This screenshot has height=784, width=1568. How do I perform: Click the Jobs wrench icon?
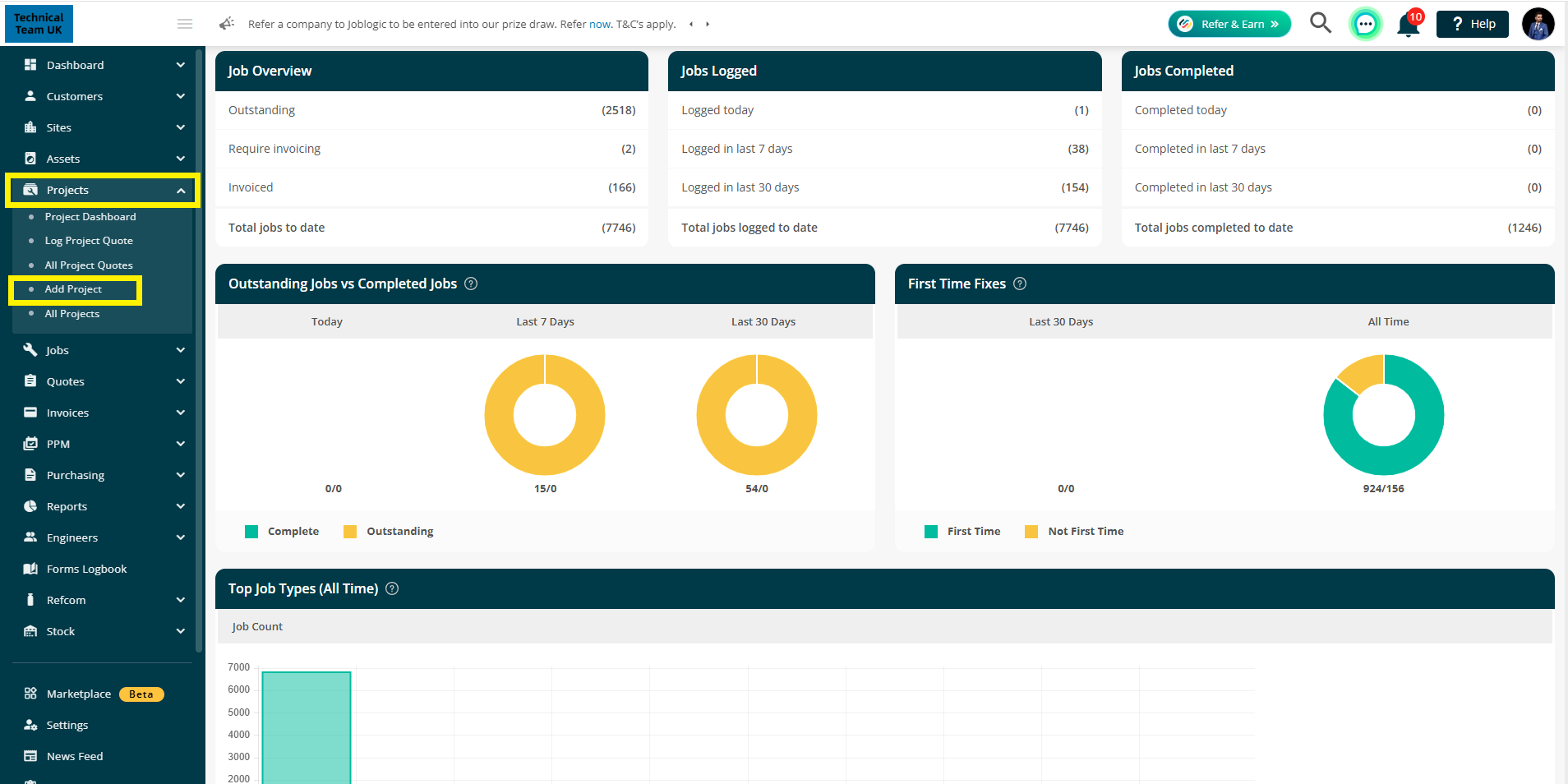[x=30, y=350]
